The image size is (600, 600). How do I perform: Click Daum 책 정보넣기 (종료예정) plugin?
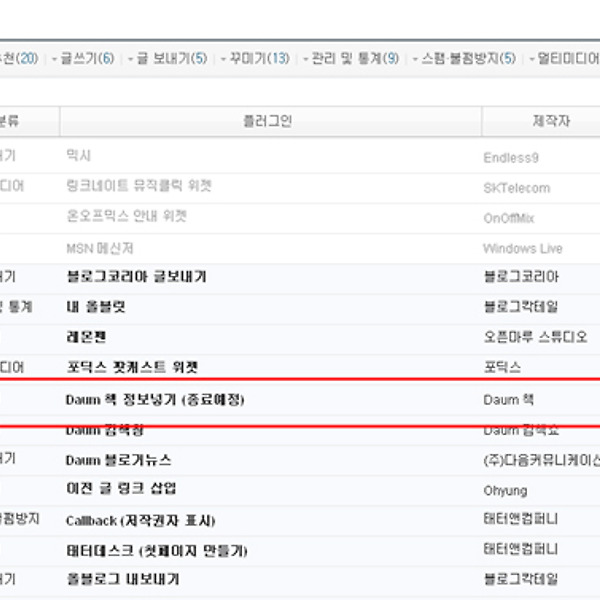point(155,399)
